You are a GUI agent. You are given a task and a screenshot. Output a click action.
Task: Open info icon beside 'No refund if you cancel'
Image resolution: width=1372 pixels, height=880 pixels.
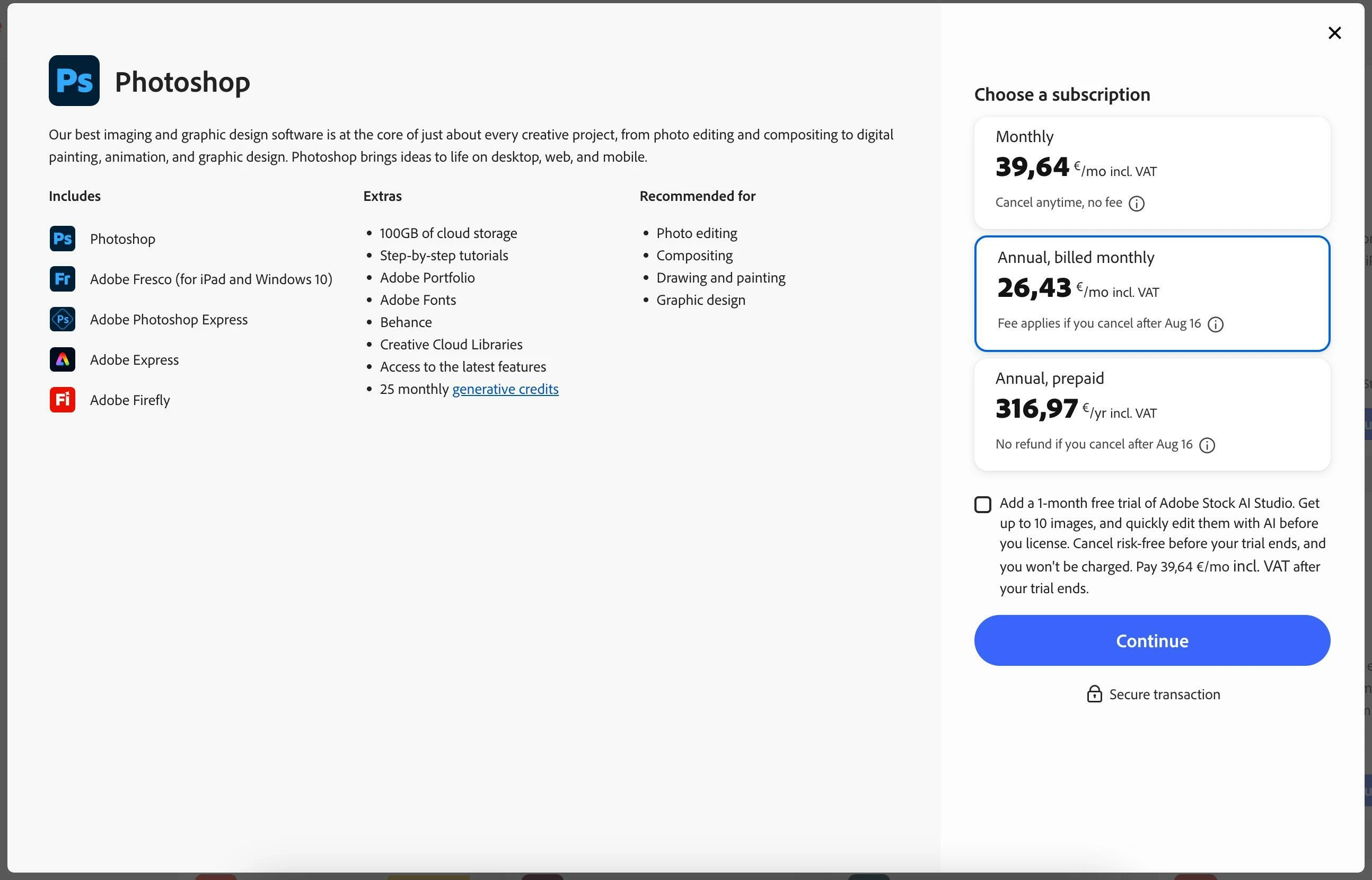coord(1207,445)
